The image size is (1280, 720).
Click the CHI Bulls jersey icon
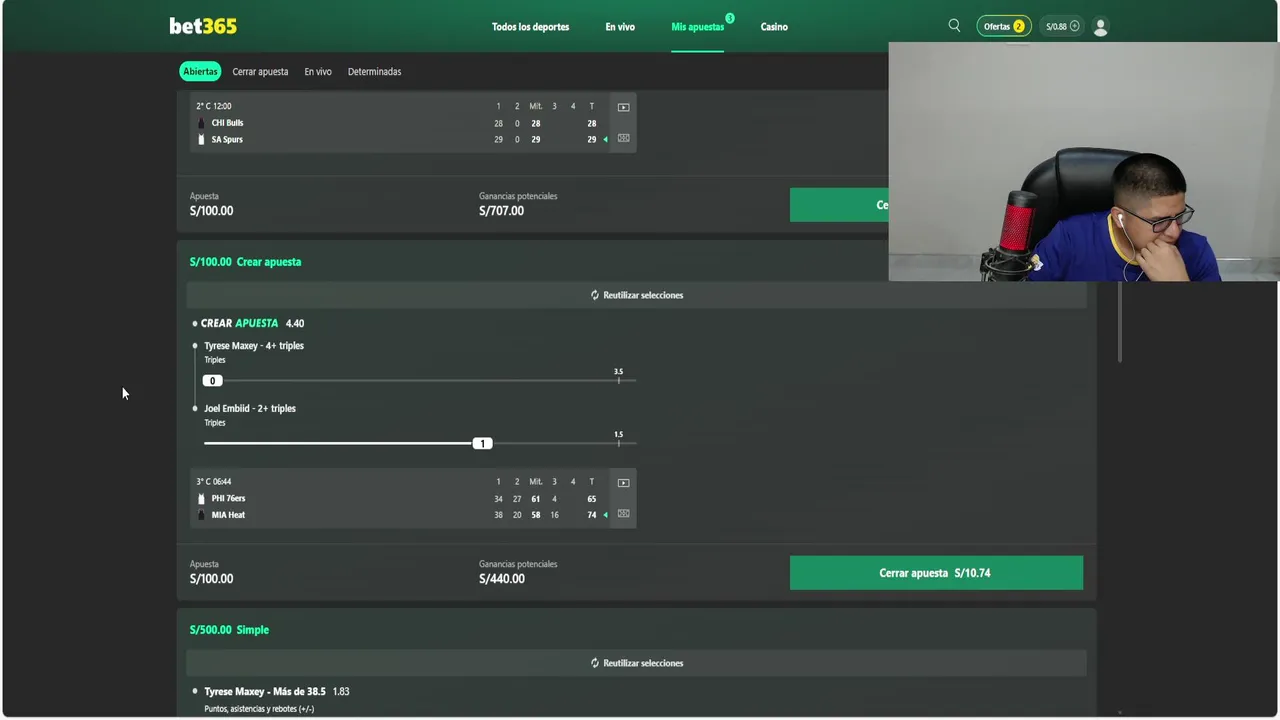(201, 123)
